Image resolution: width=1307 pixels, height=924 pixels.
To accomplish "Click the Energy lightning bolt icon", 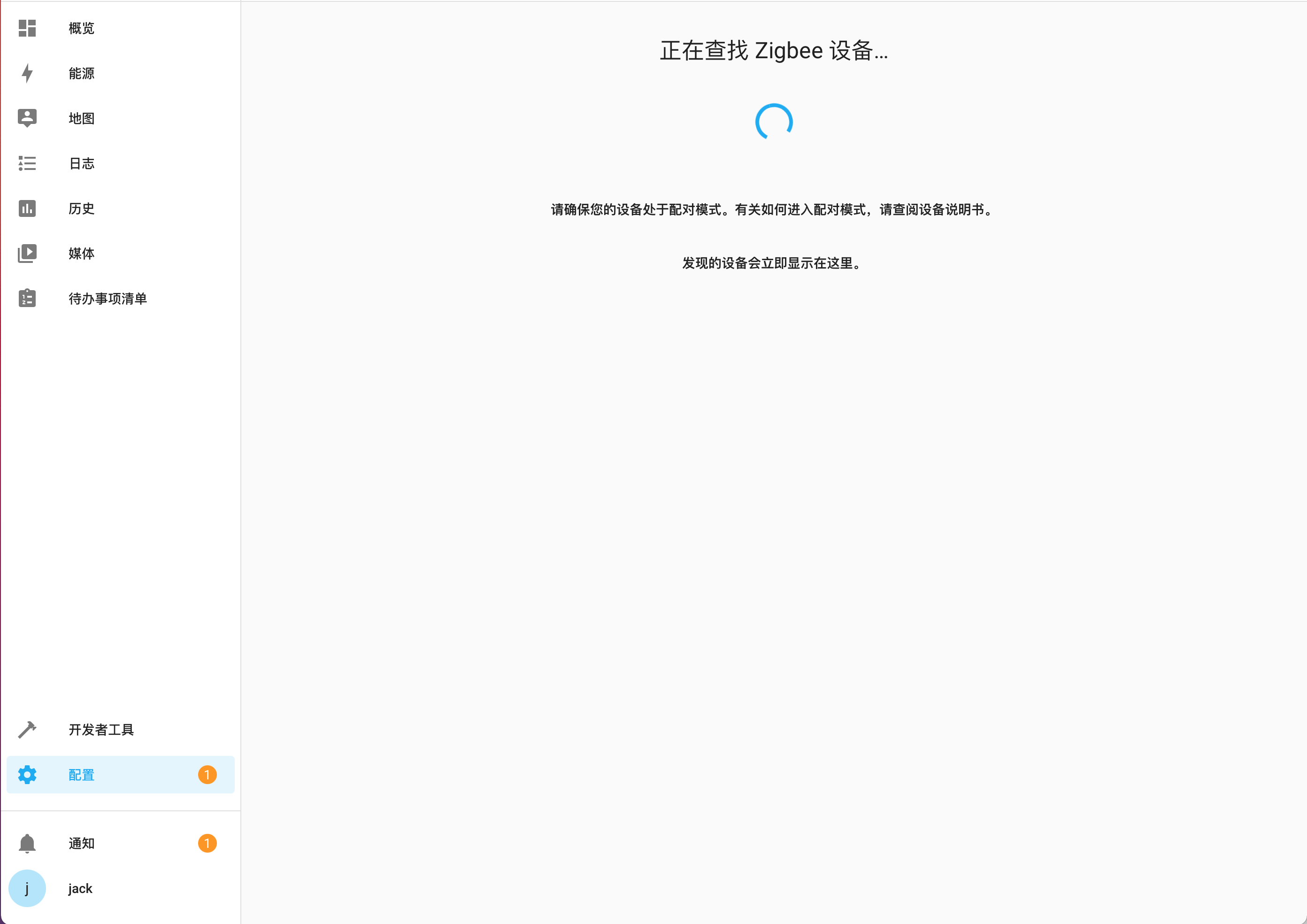I will tap(27, 73).
